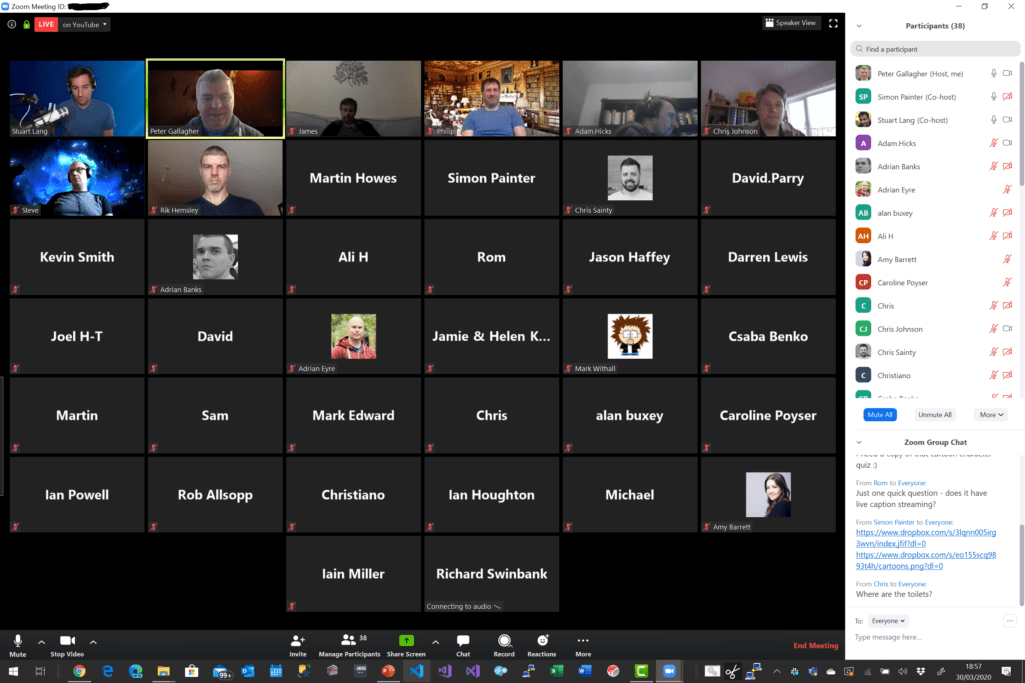Toggle Adam.Hicks' muted microphone in participant list
The height and width of the screenshot is (683, 1025).
[x=993, y=143]
